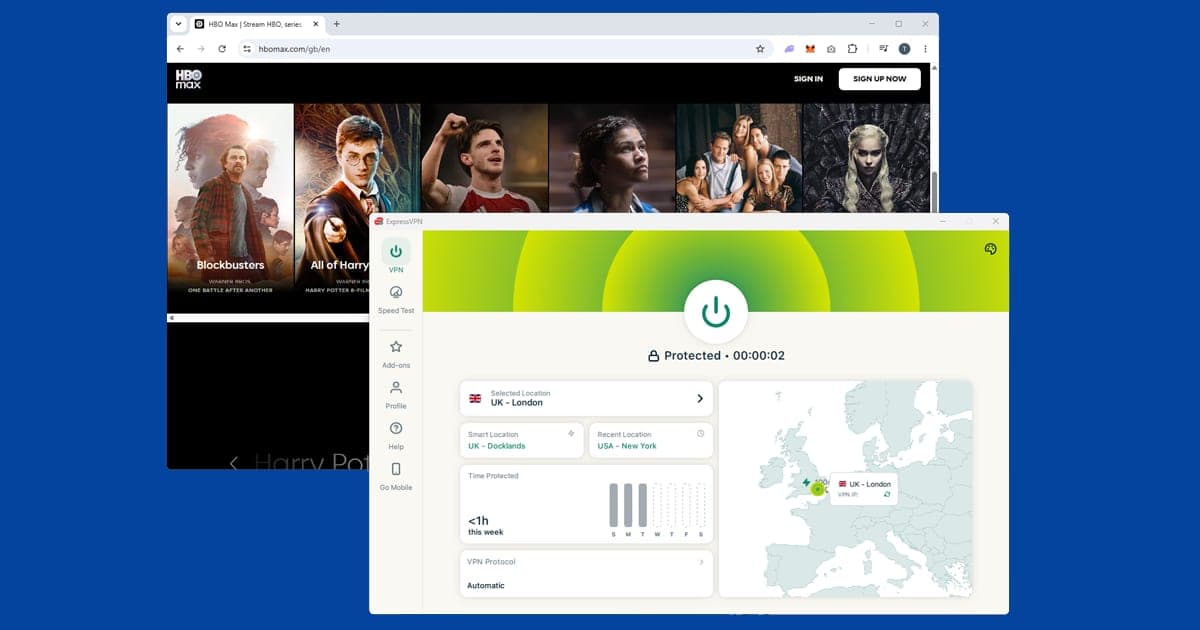Close the HBO Max browser tab
The image size is (1200, 630).
tap(315, 24)
